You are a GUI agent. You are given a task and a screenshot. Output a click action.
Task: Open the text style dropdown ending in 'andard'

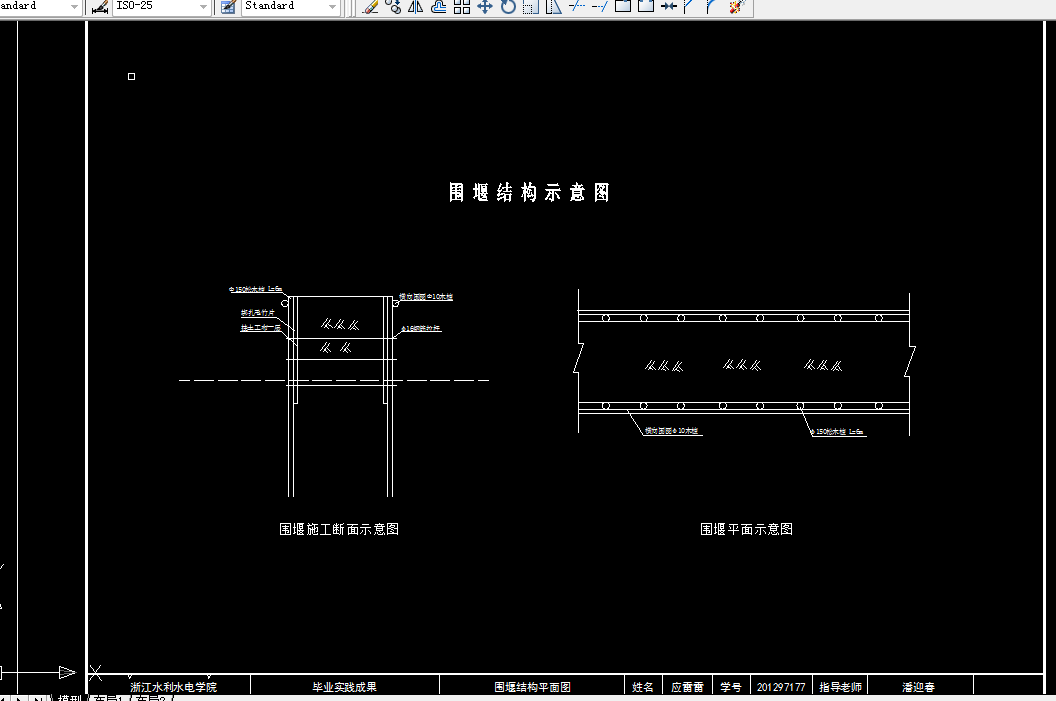pyautogui.click(x=74, y=7)
